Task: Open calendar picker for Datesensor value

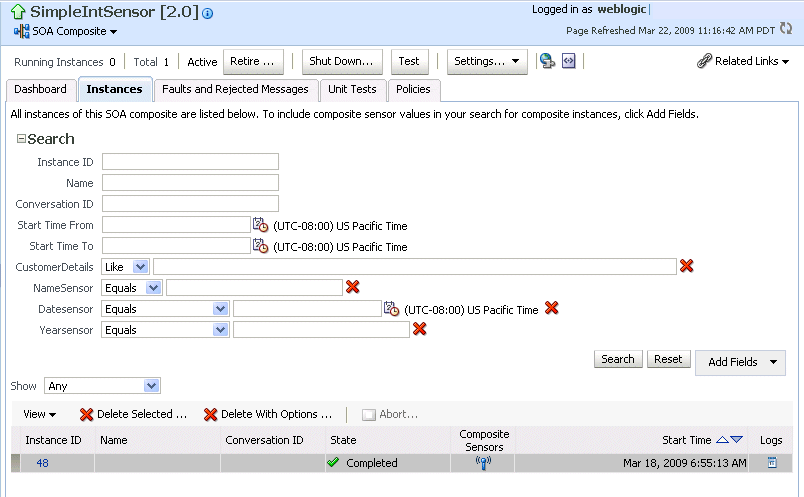Action: coord(391,308)
